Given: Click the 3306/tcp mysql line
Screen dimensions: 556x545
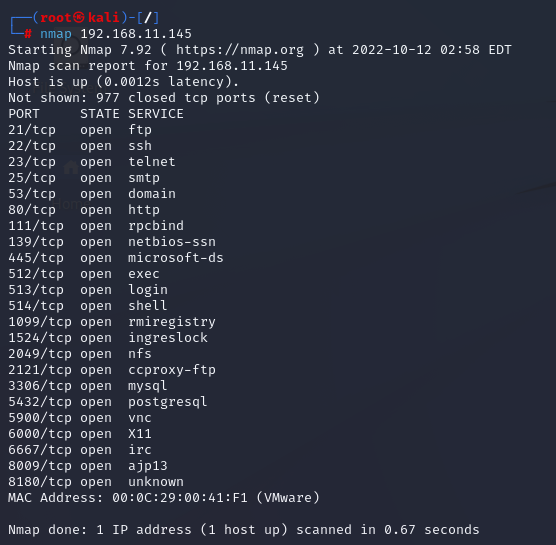Looking at the screenshot, I should [x=88, y=386].
